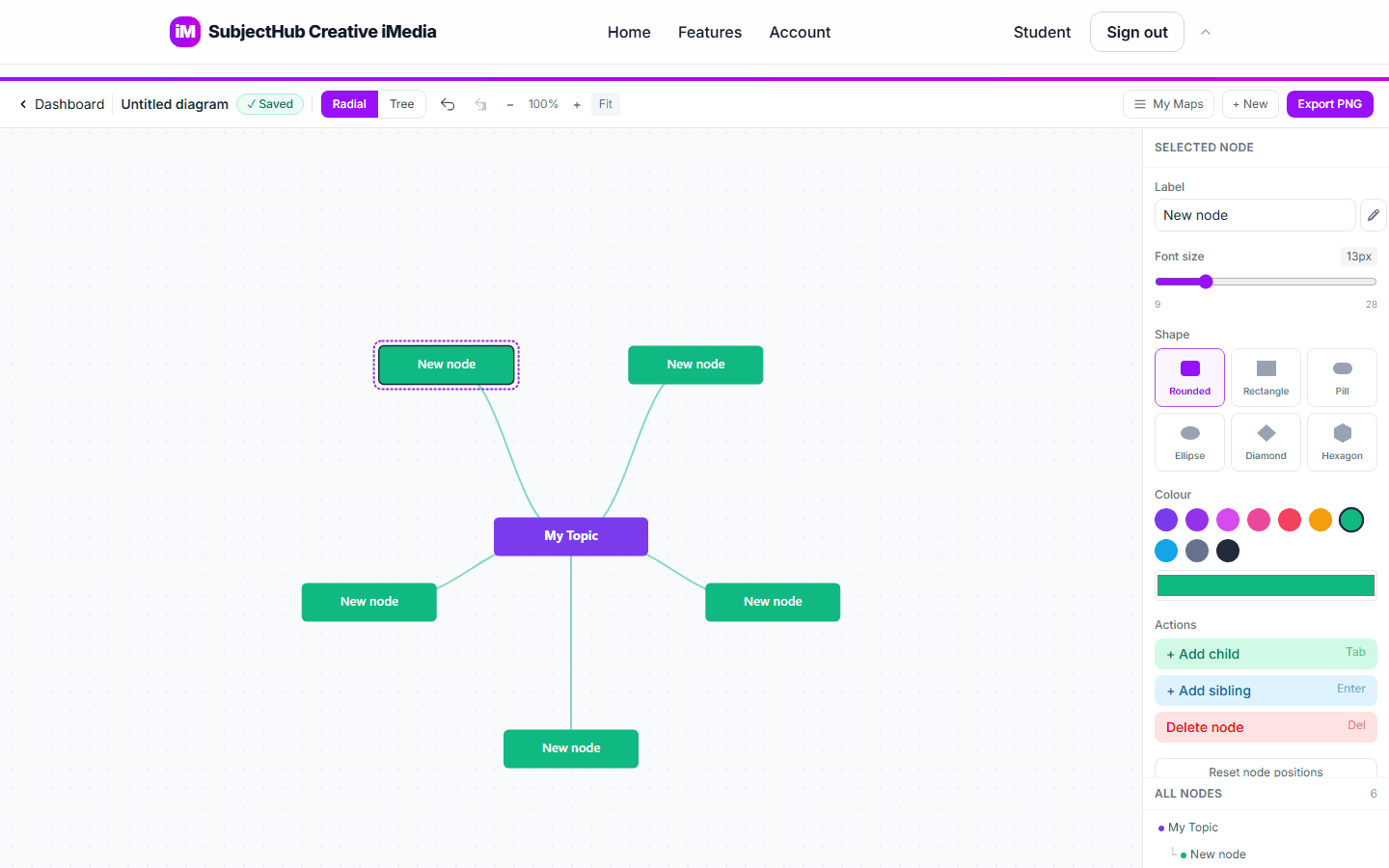Click the redo arrow icon
This screenshot has width=1389, height=868.
(480, 104)
